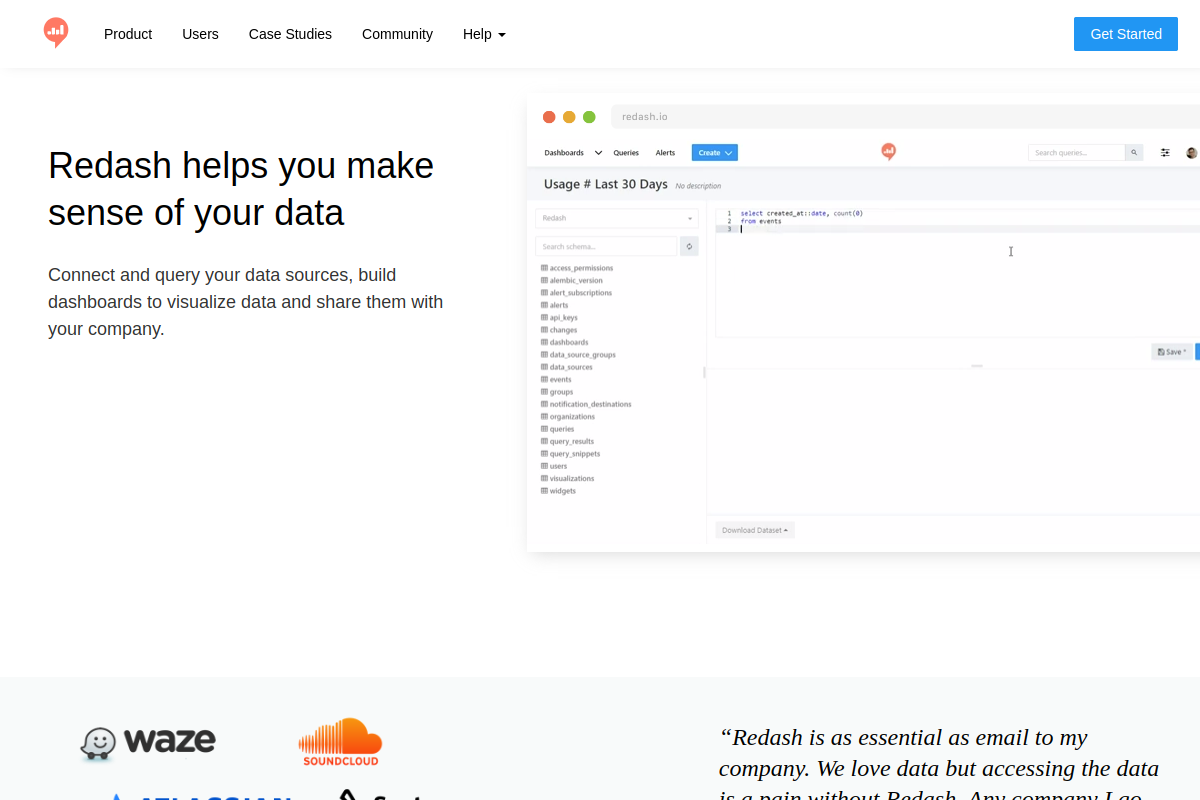Select the alerts table in schema list
The height and width of the screenshot is (800, 1200).
coord(555,305)
